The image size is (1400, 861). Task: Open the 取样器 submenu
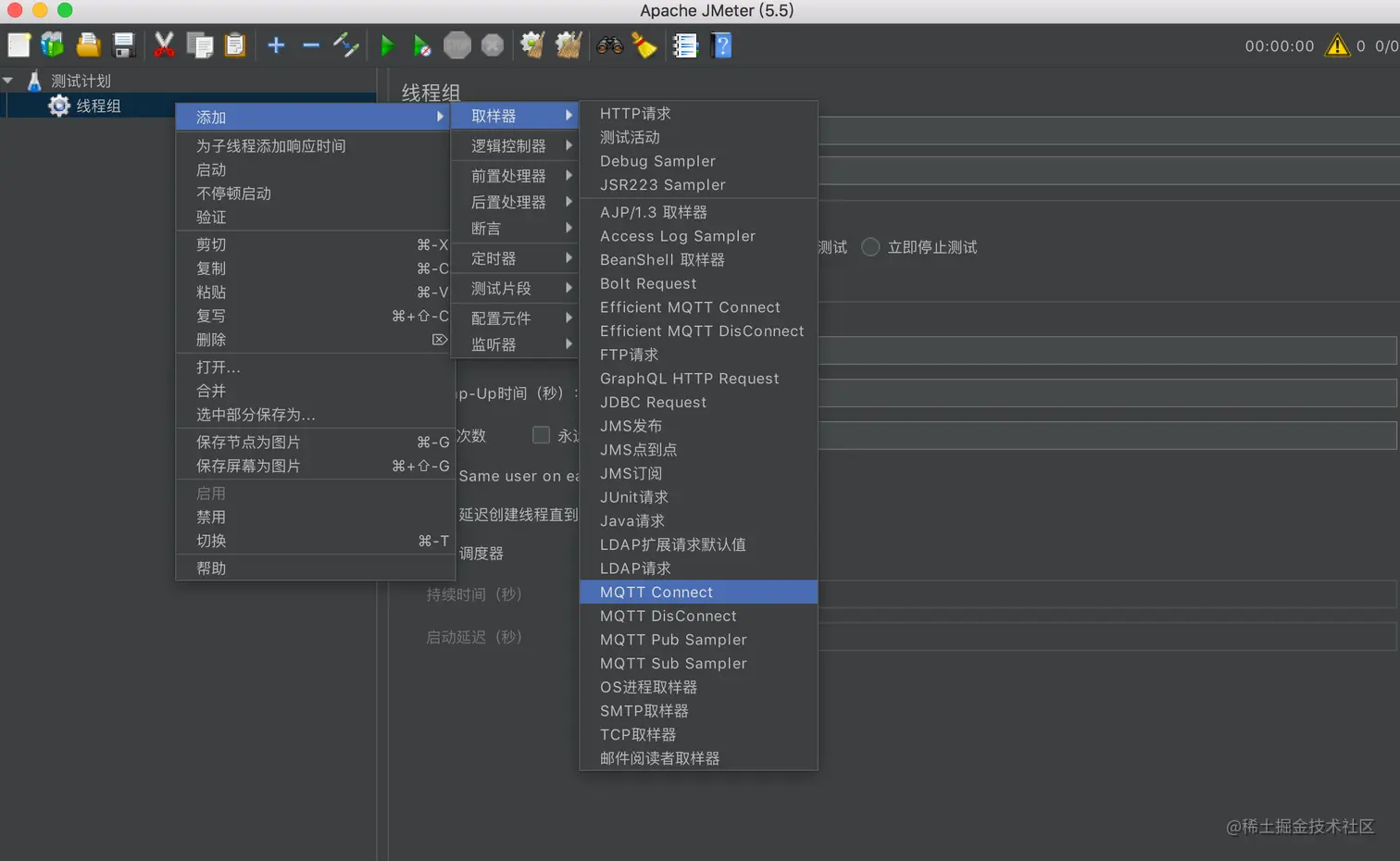click(x=515, y=116)
